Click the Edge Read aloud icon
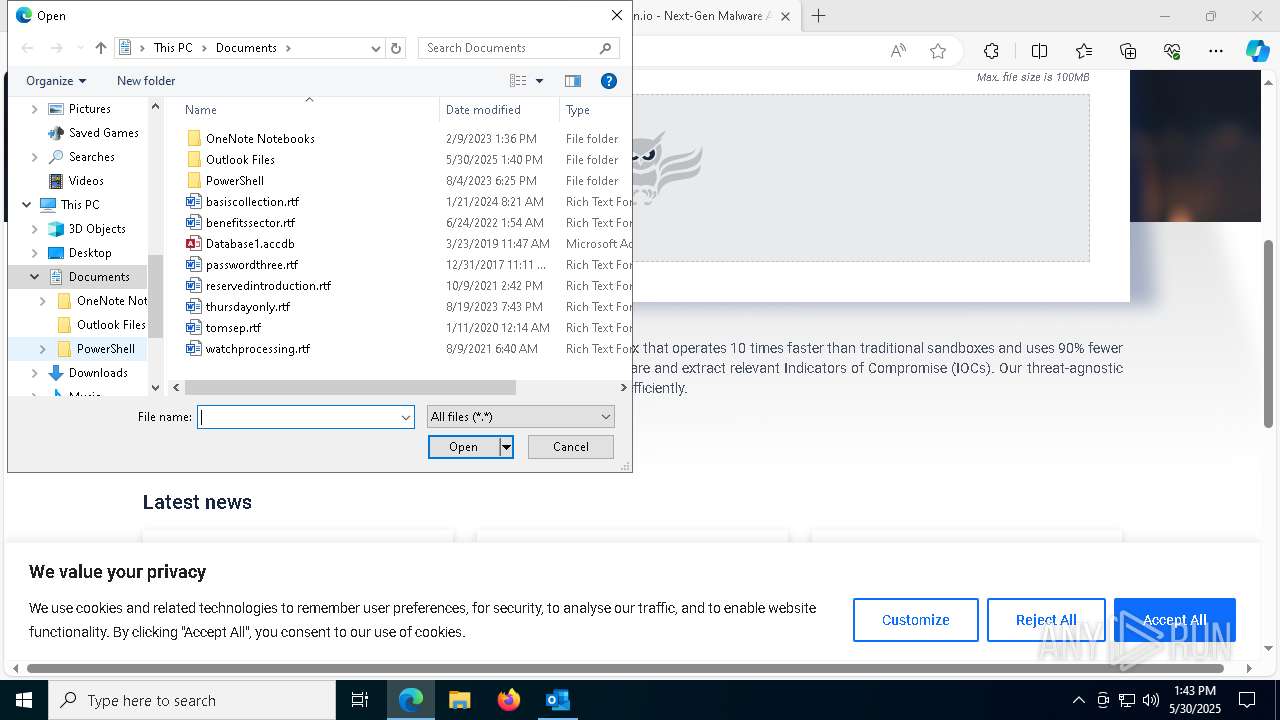The width and height of the screenshot is (1280, 720). [898, 51]
